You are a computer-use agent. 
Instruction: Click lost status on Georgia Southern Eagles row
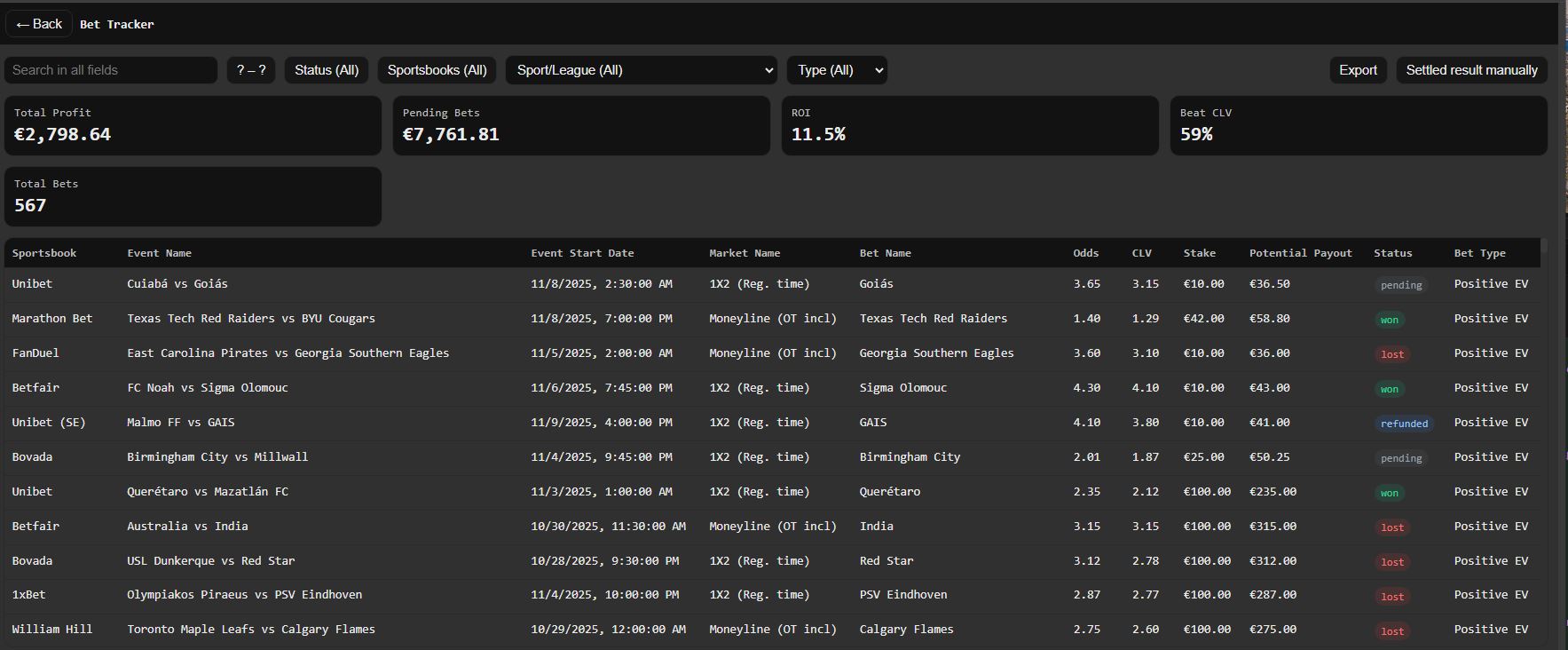(x=1392, y=354)
